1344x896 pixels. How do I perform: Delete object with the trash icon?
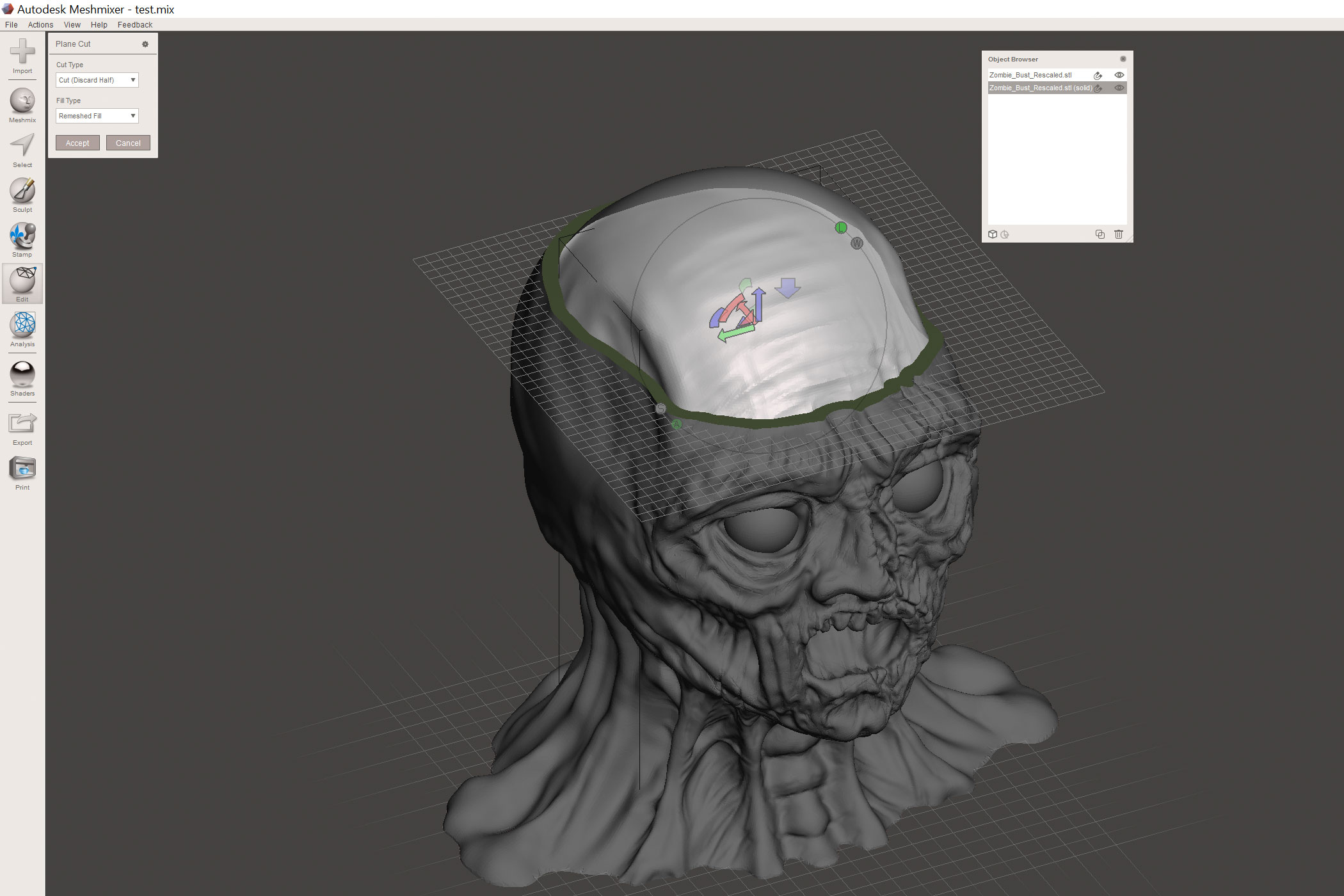(1118, 234)
